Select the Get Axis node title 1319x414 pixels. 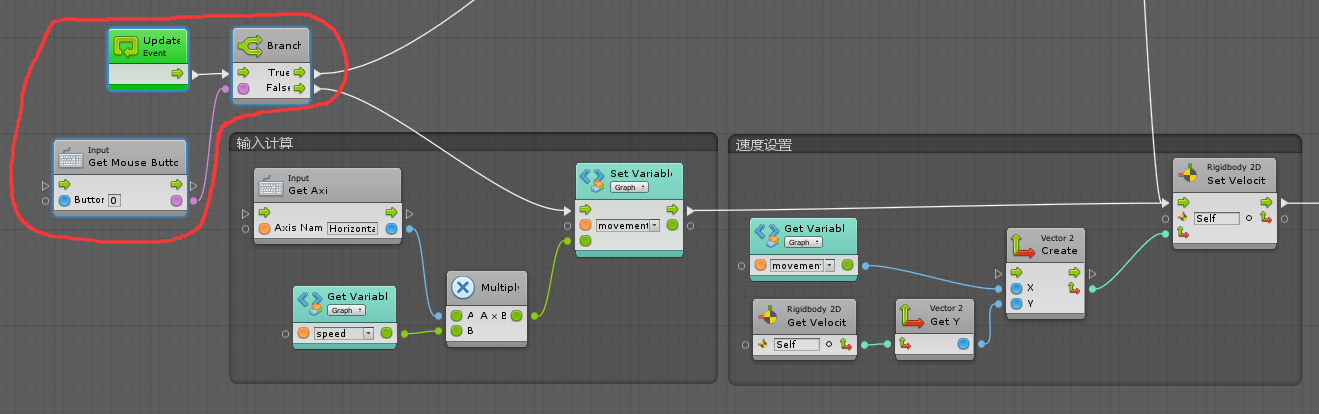click(308, 190)
